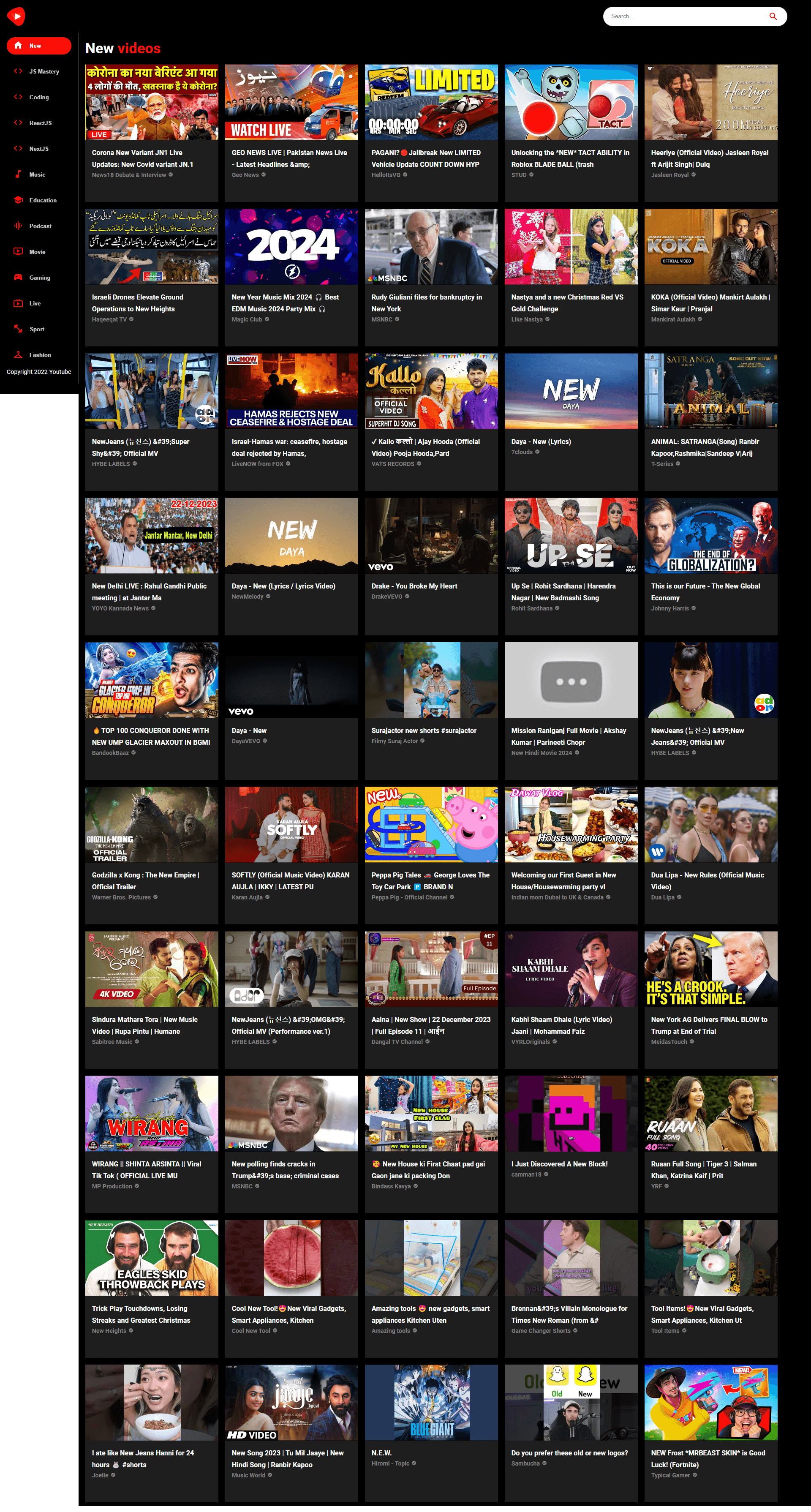Image resolution: width=811 pixels, height=1512 pixels.
Task: Click the verified badge next to YRF
Action: 667,1186
